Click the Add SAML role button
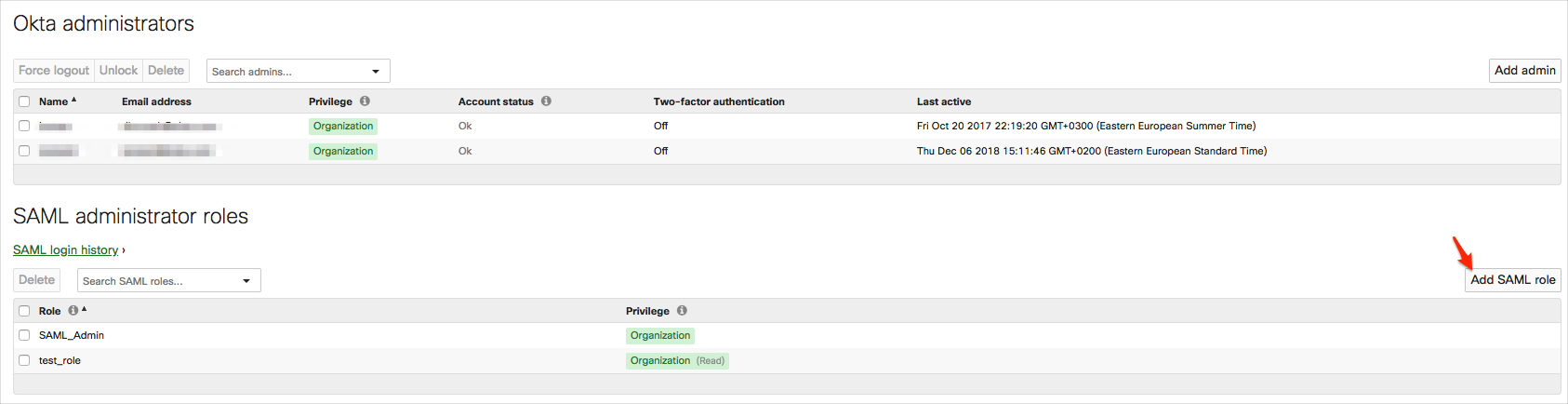This screenshot has width=1568, height=404. pos(1512,280)
